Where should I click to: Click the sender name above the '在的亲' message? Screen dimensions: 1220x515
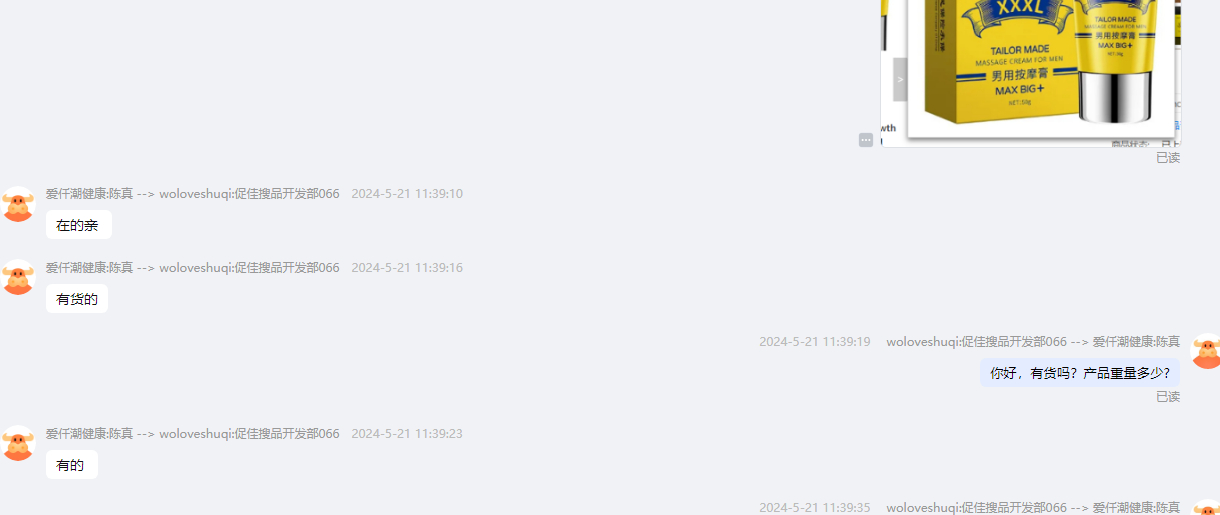click(192, 194)
